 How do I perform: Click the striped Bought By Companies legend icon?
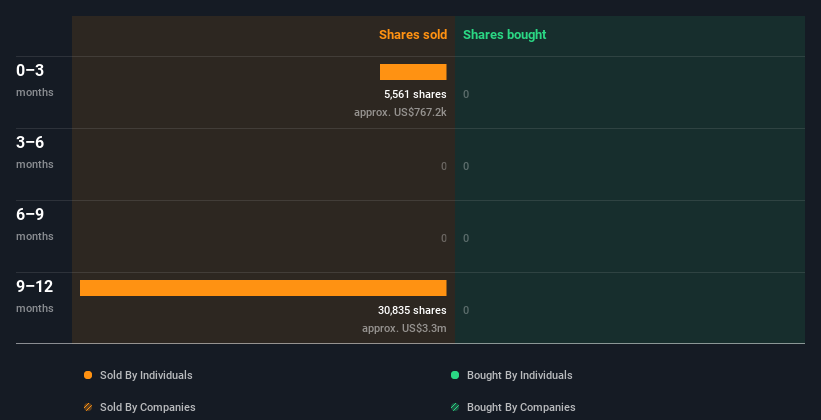pyautogui.click(x=455, y=407)
